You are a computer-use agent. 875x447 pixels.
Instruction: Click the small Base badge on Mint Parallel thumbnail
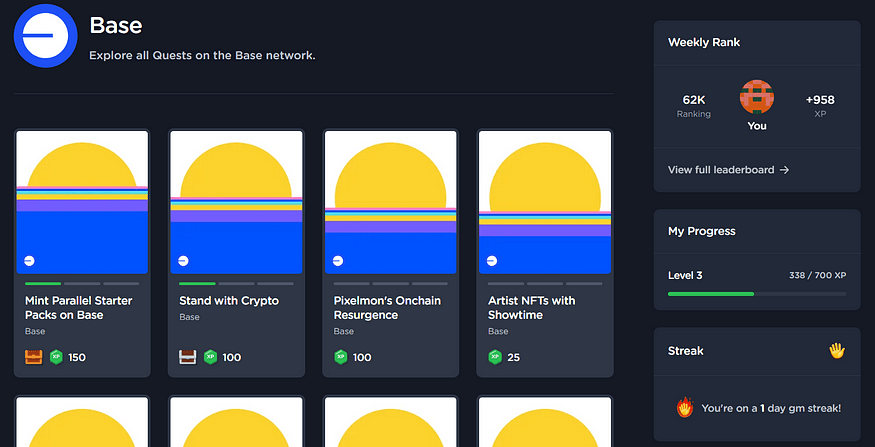tap(29, 261)
